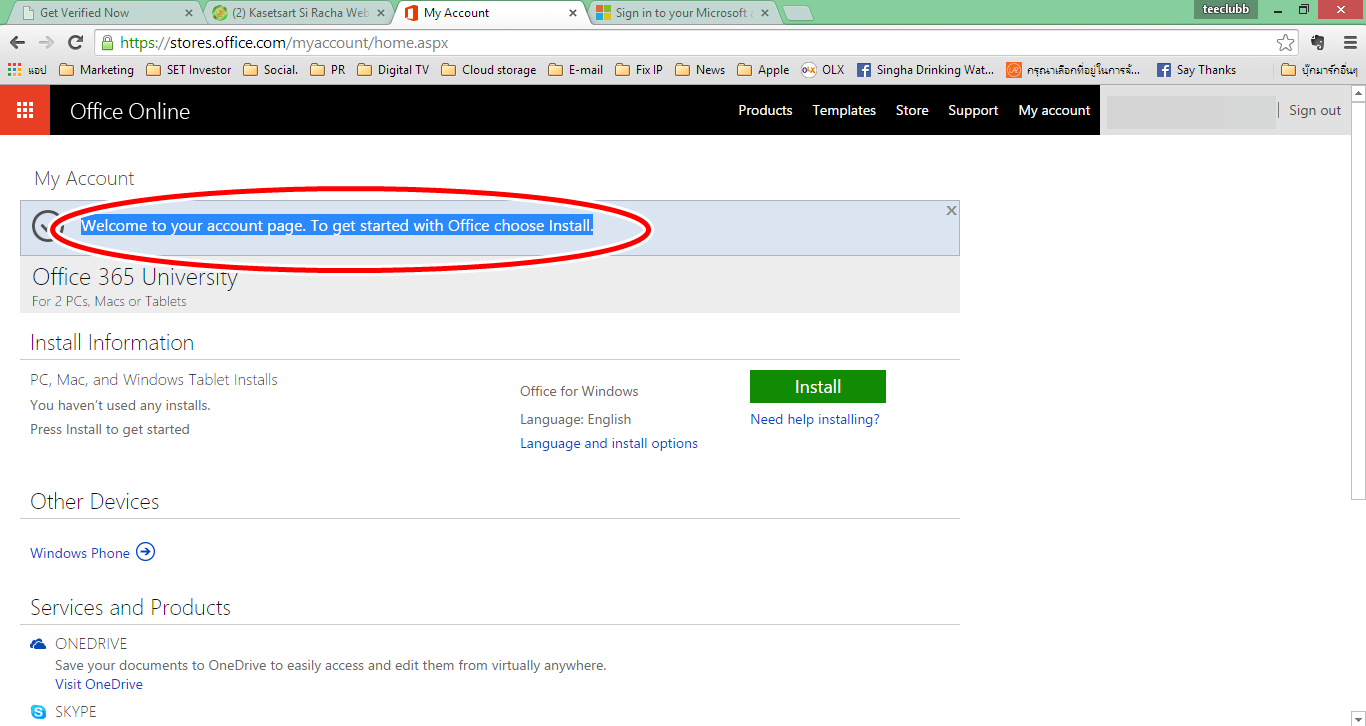This screenshot has height=726, width=1366.
Task: Open the Say Thanks Facebook bookmark
Action: (x=1196, y=70)
